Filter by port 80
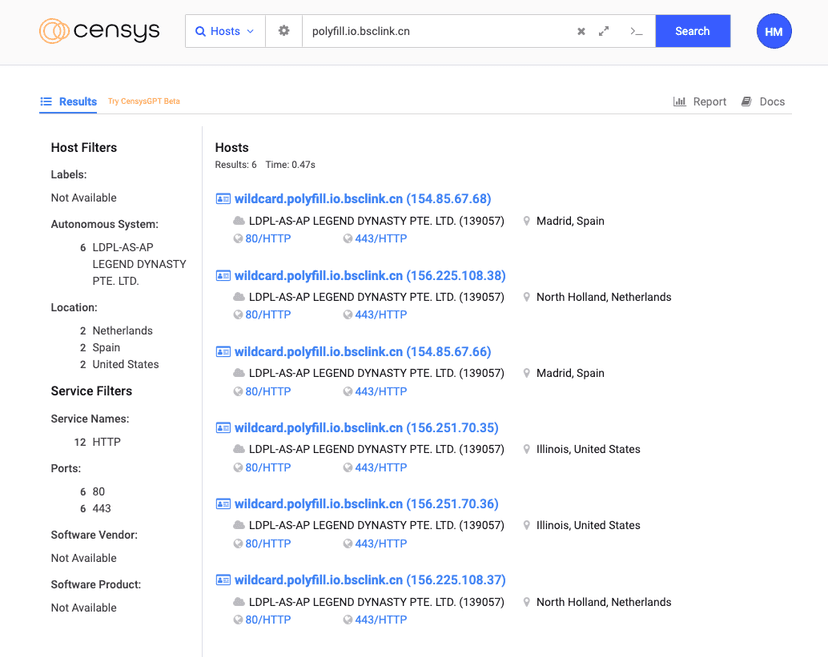Image resolution: width=828 pixels, height=657 pixels. pyautogui.click(x=99, y=492)
